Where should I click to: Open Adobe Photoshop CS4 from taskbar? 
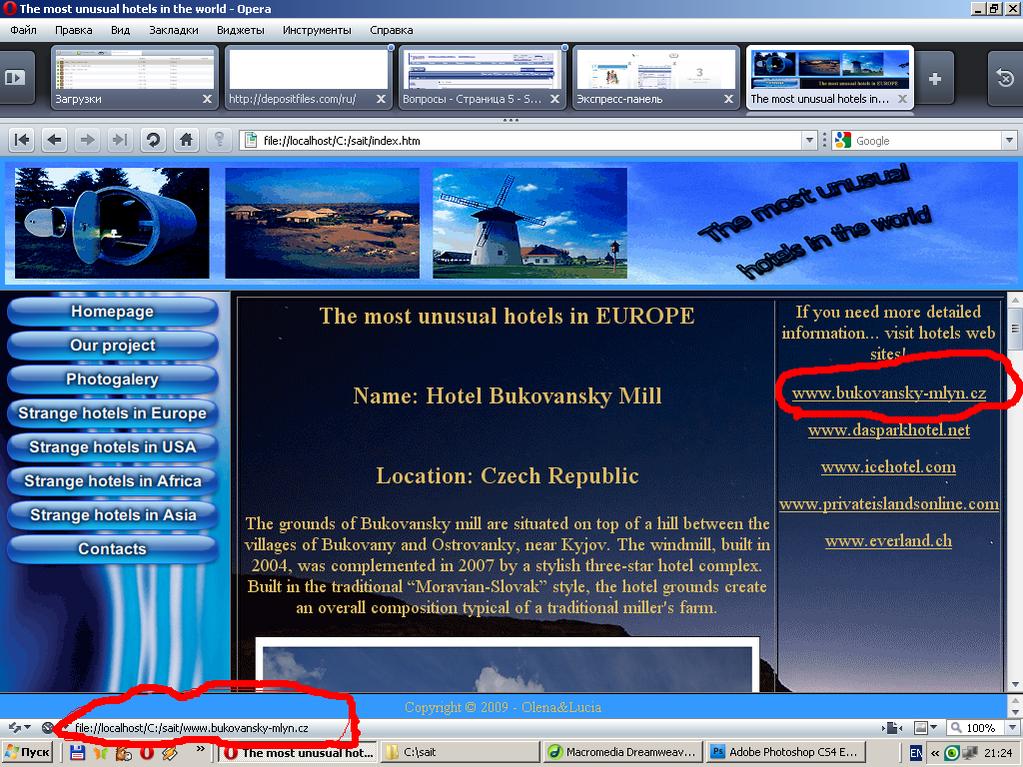[x=783, y=752]
